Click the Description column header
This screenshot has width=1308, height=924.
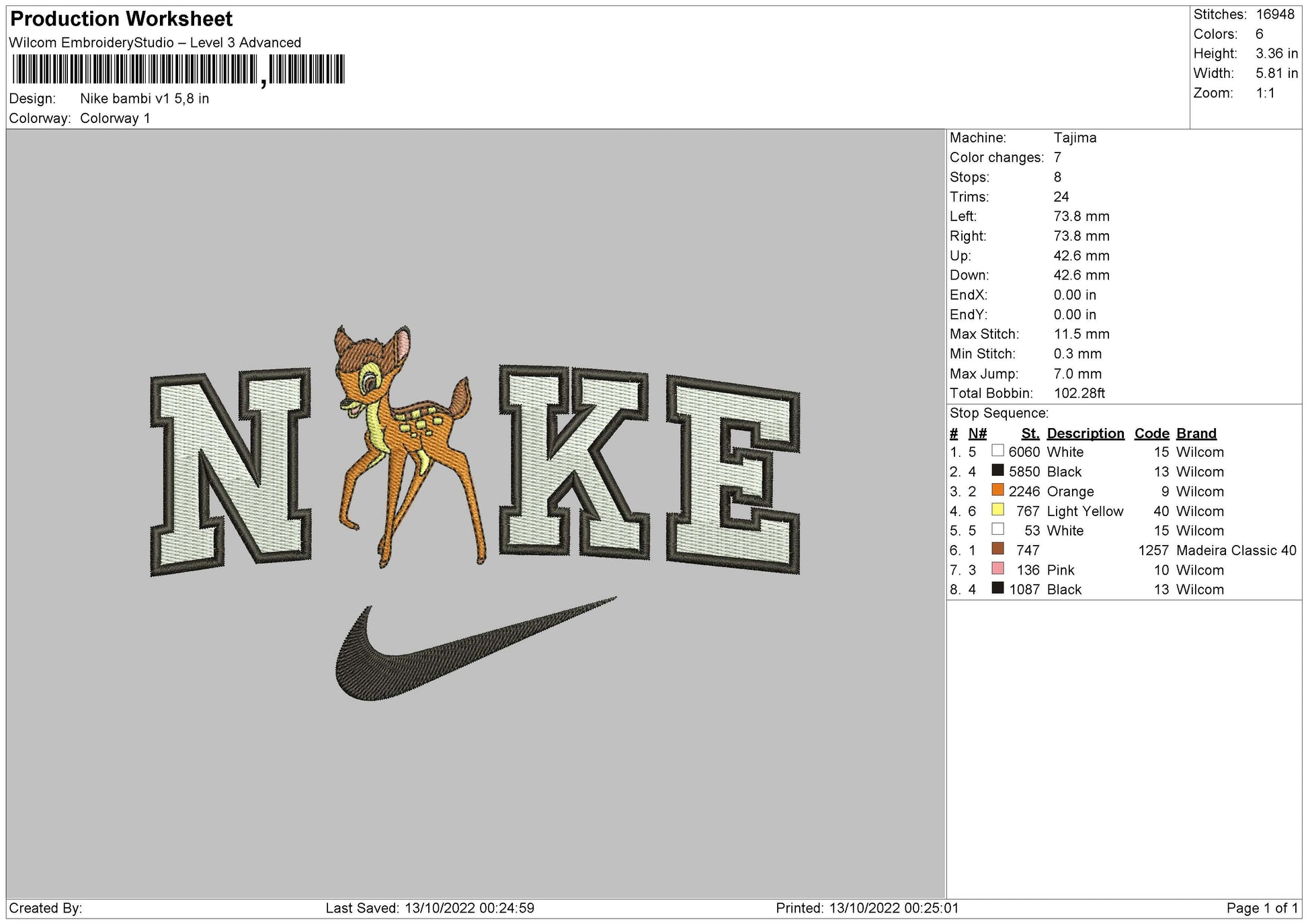(x=1086, y=433)
